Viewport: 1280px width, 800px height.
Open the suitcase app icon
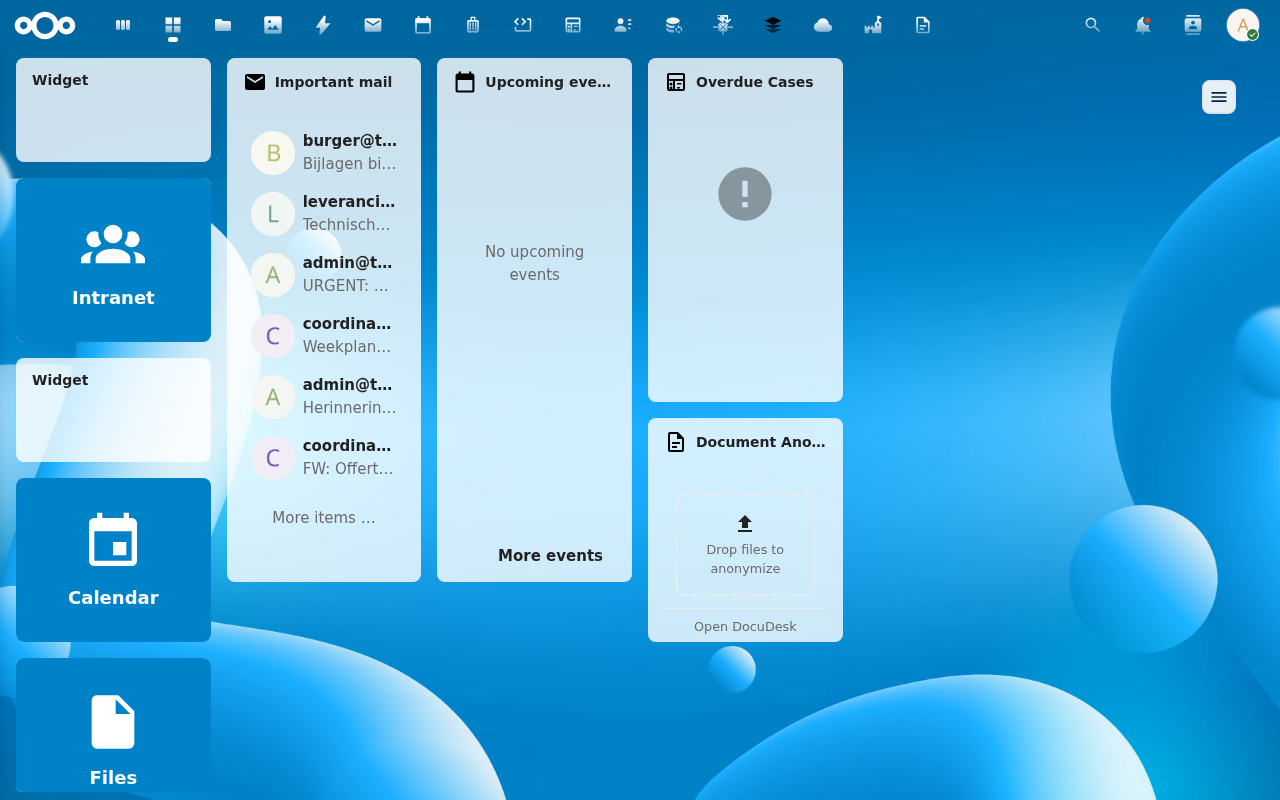coord(473,25)
